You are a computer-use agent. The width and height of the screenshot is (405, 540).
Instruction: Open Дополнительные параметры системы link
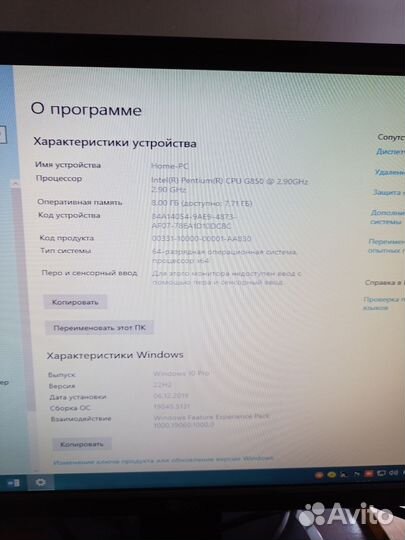(x=387, y=217)
